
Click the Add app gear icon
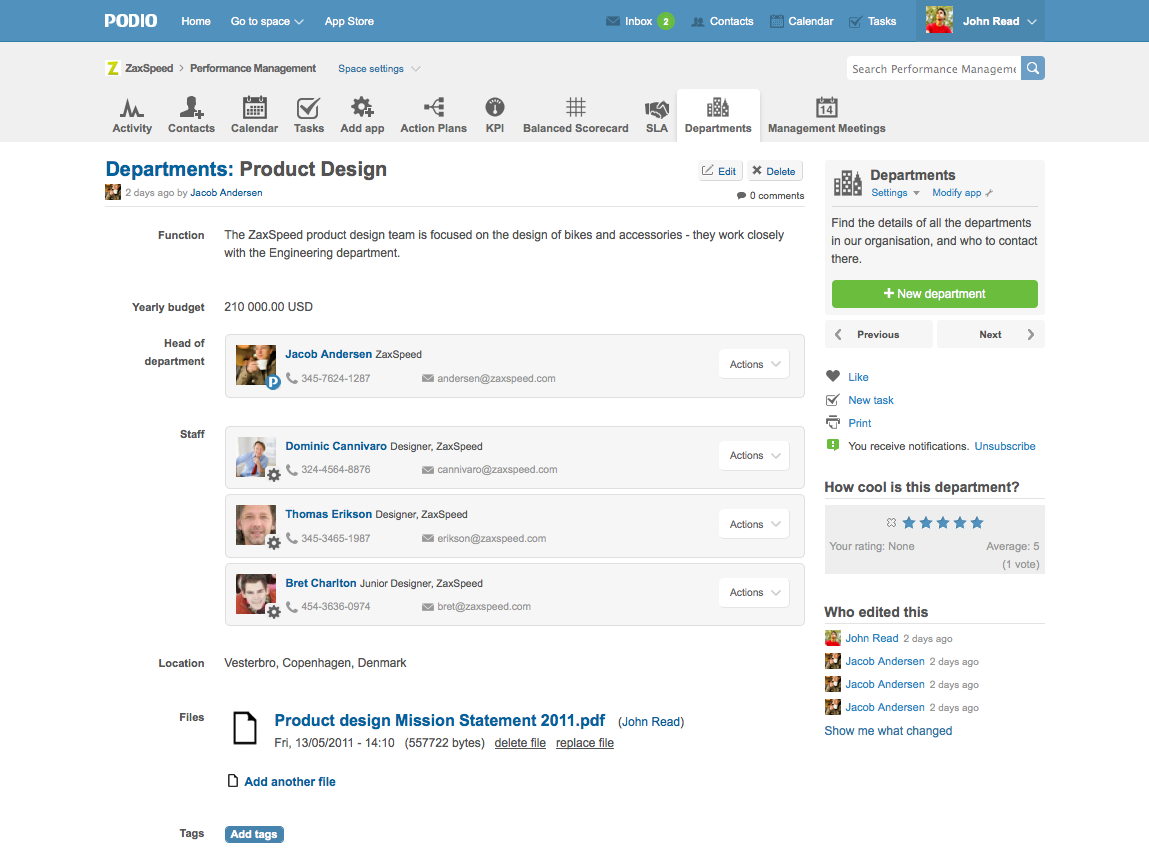pyautogui.click(x=362, y=108)
